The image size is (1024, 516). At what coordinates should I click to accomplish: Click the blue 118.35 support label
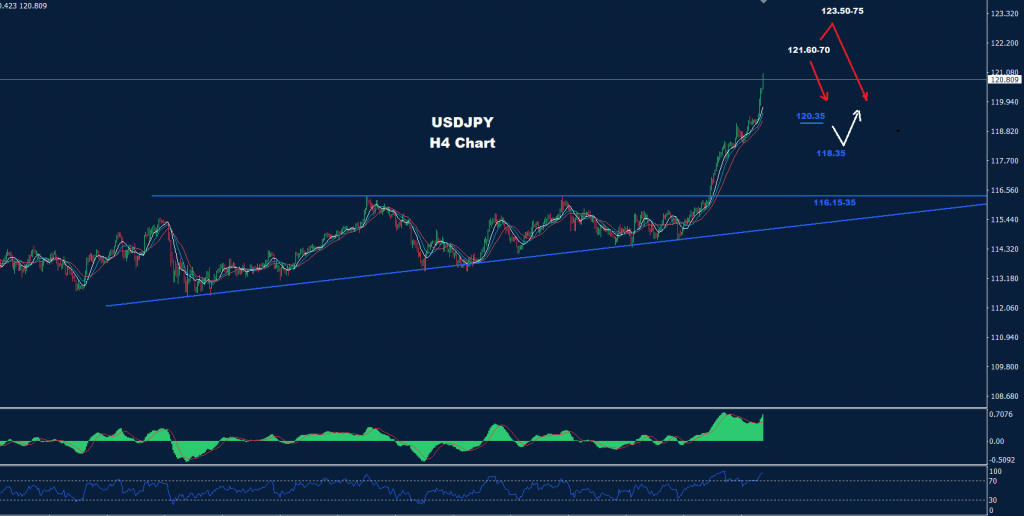tap(831, 153)
